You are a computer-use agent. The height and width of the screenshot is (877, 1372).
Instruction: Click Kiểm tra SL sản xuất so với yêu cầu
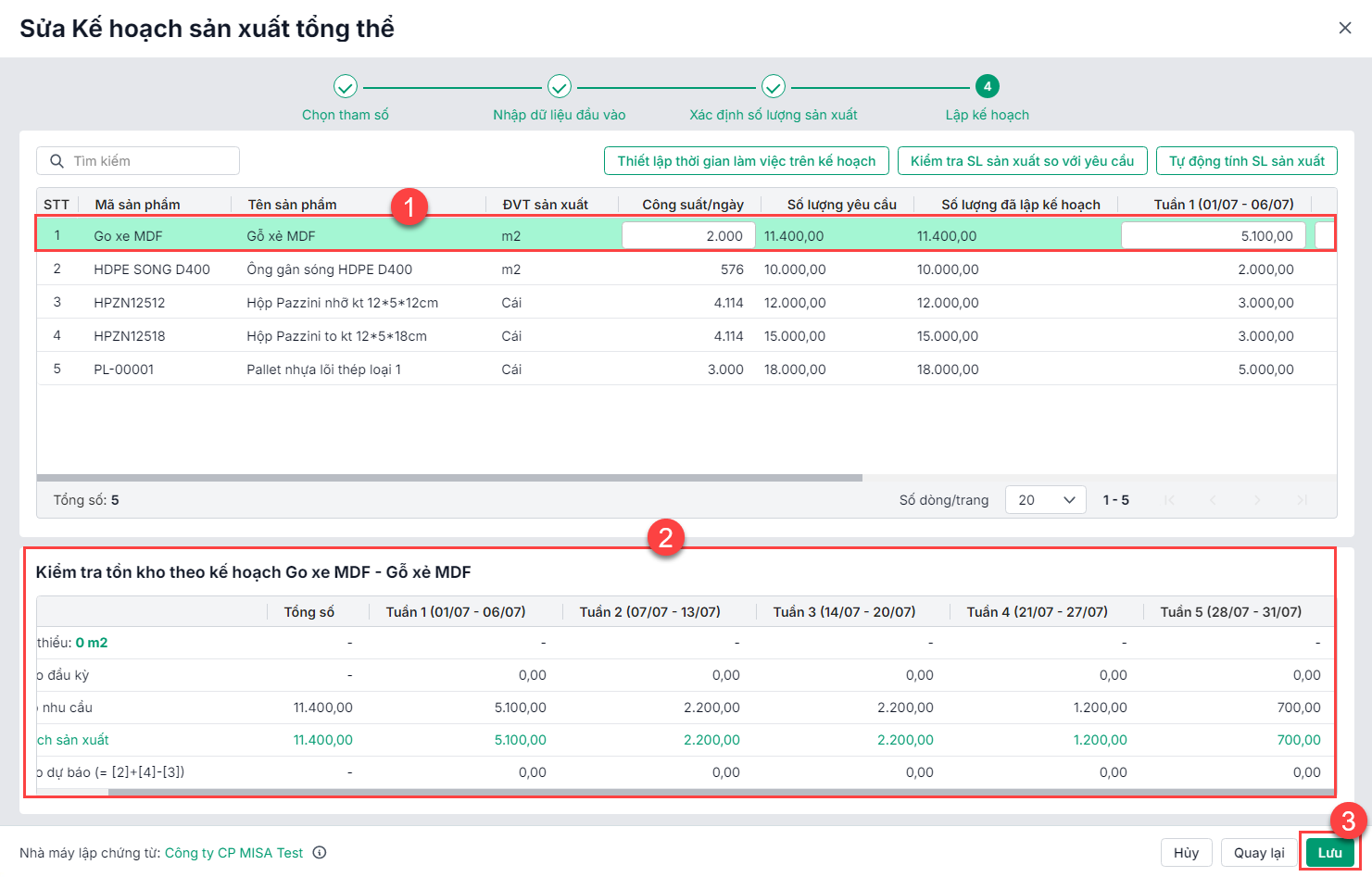pos(1022,161)
